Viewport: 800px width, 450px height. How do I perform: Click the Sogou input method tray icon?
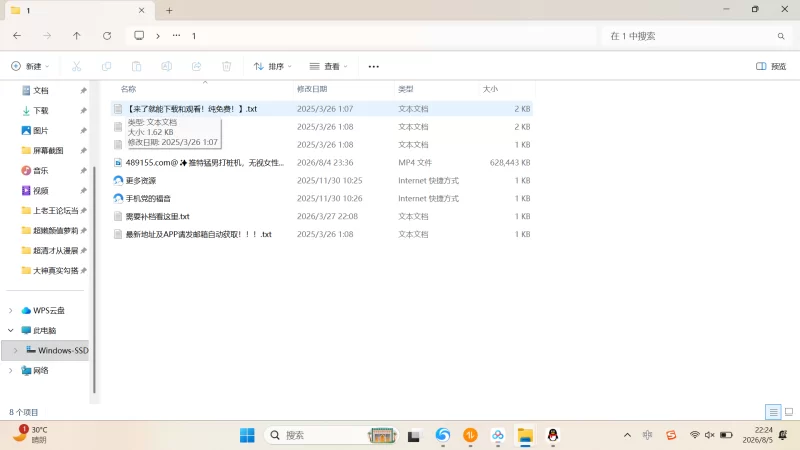coord(671,435)
